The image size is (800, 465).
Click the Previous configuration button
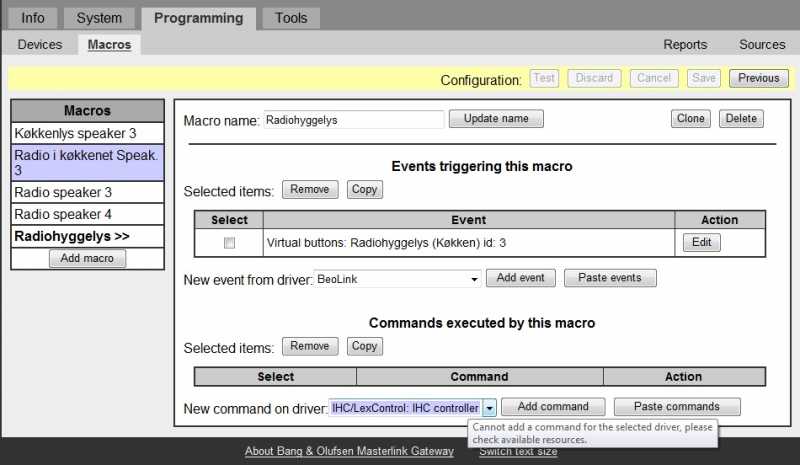point(758,78)
